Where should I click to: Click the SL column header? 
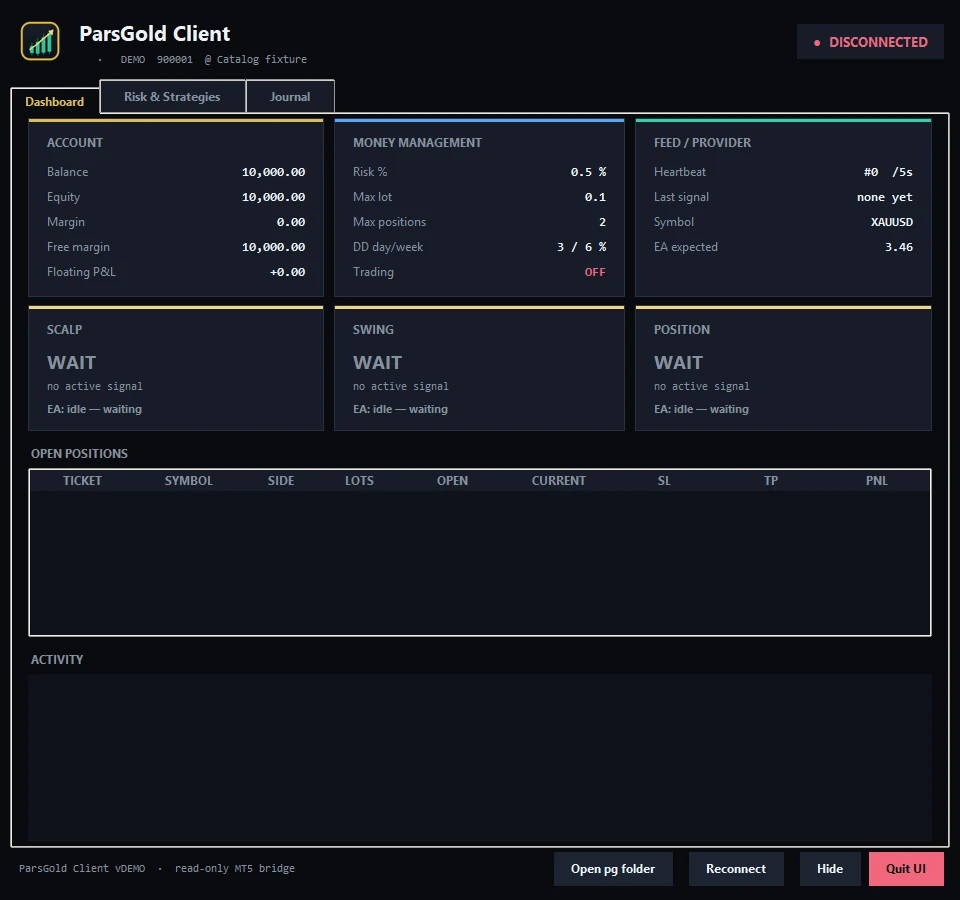[664, 481]
